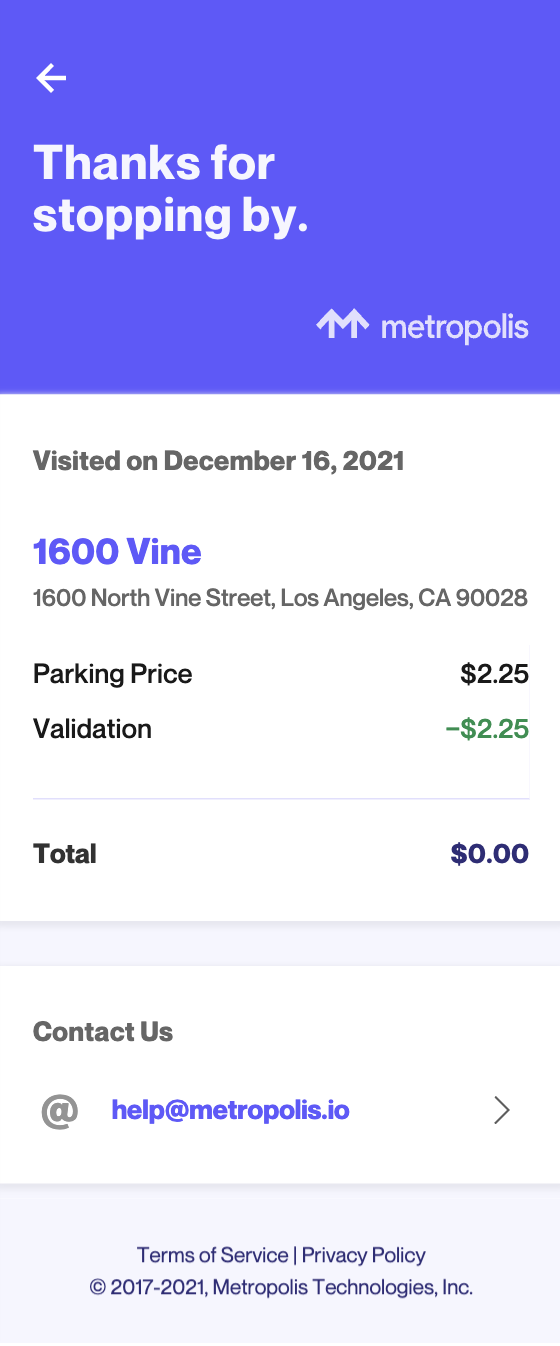This screenshot has height=1346, width=560.
Task: Select the Validation label
Action: [x=92, y=729]
